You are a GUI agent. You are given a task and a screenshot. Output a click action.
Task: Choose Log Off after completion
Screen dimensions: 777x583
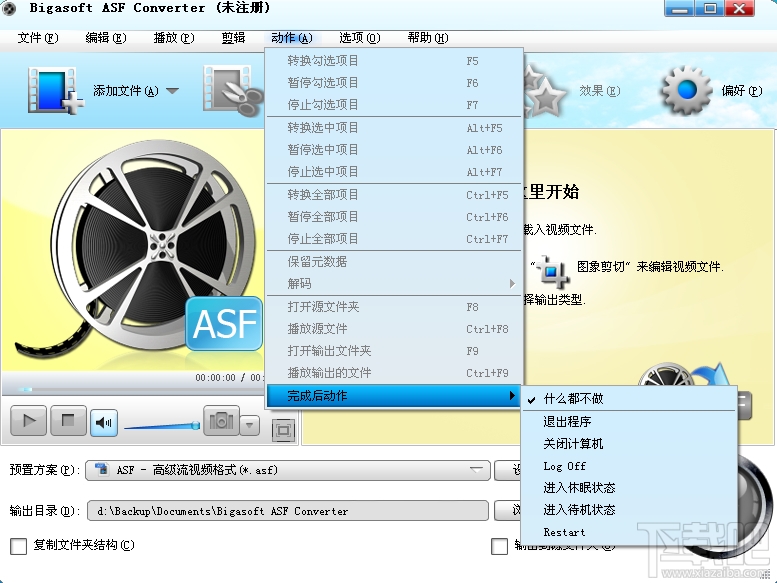(x=629, y=466)
